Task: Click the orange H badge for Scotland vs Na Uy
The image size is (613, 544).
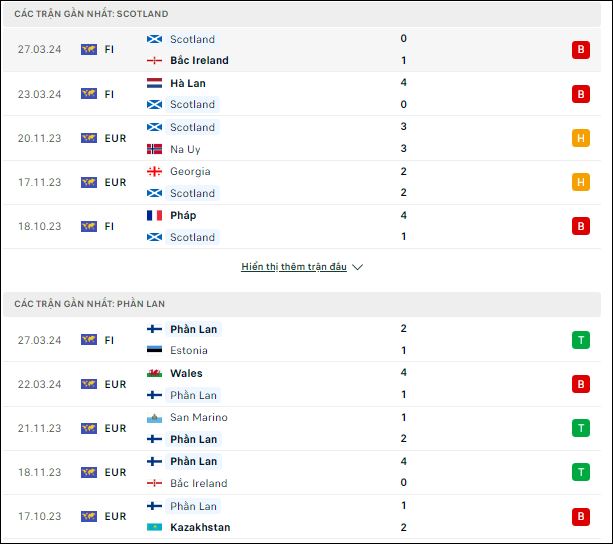Action: click(x=581, y=138)
